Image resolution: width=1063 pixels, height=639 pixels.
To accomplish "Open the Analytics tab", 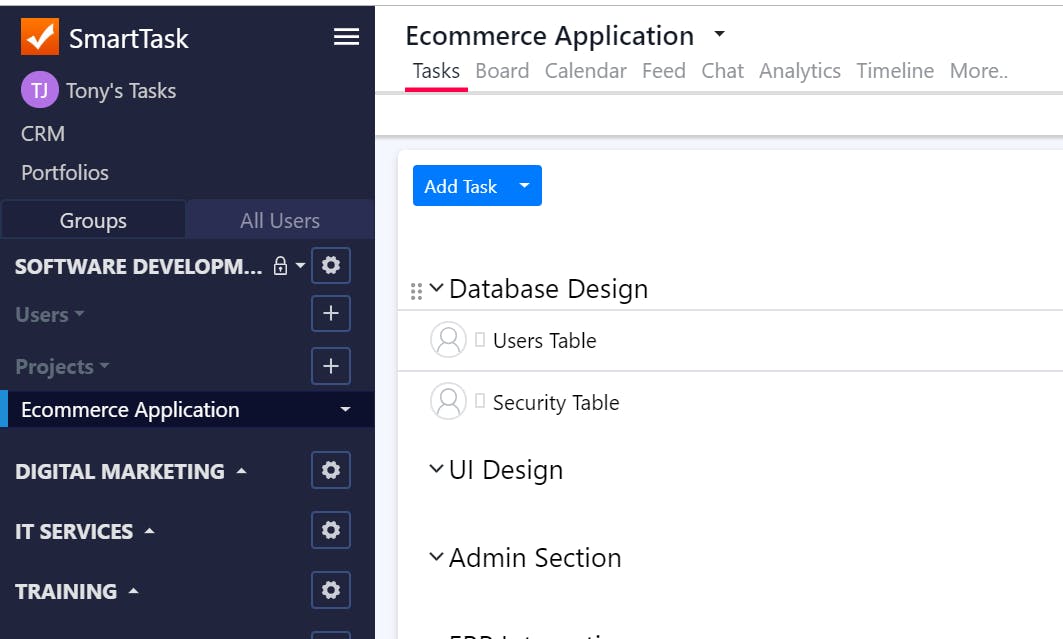I will (799, 71).
